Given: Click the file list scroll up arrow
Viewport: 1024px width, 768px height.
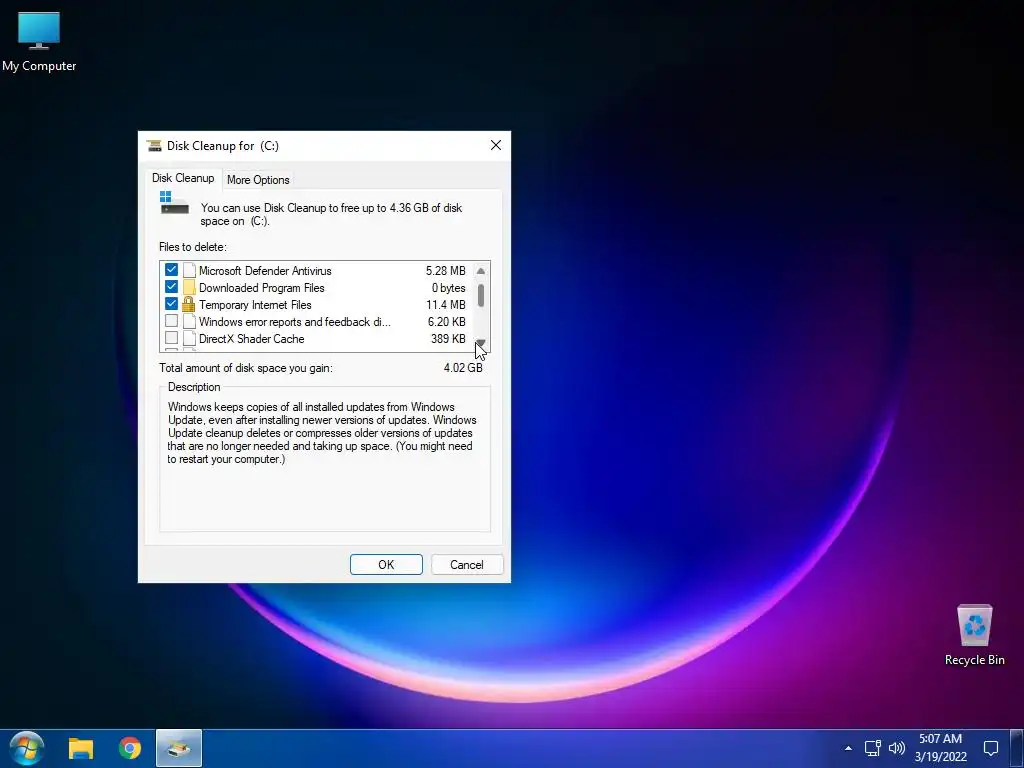Looking at the screenshot, I should [481, 270].
